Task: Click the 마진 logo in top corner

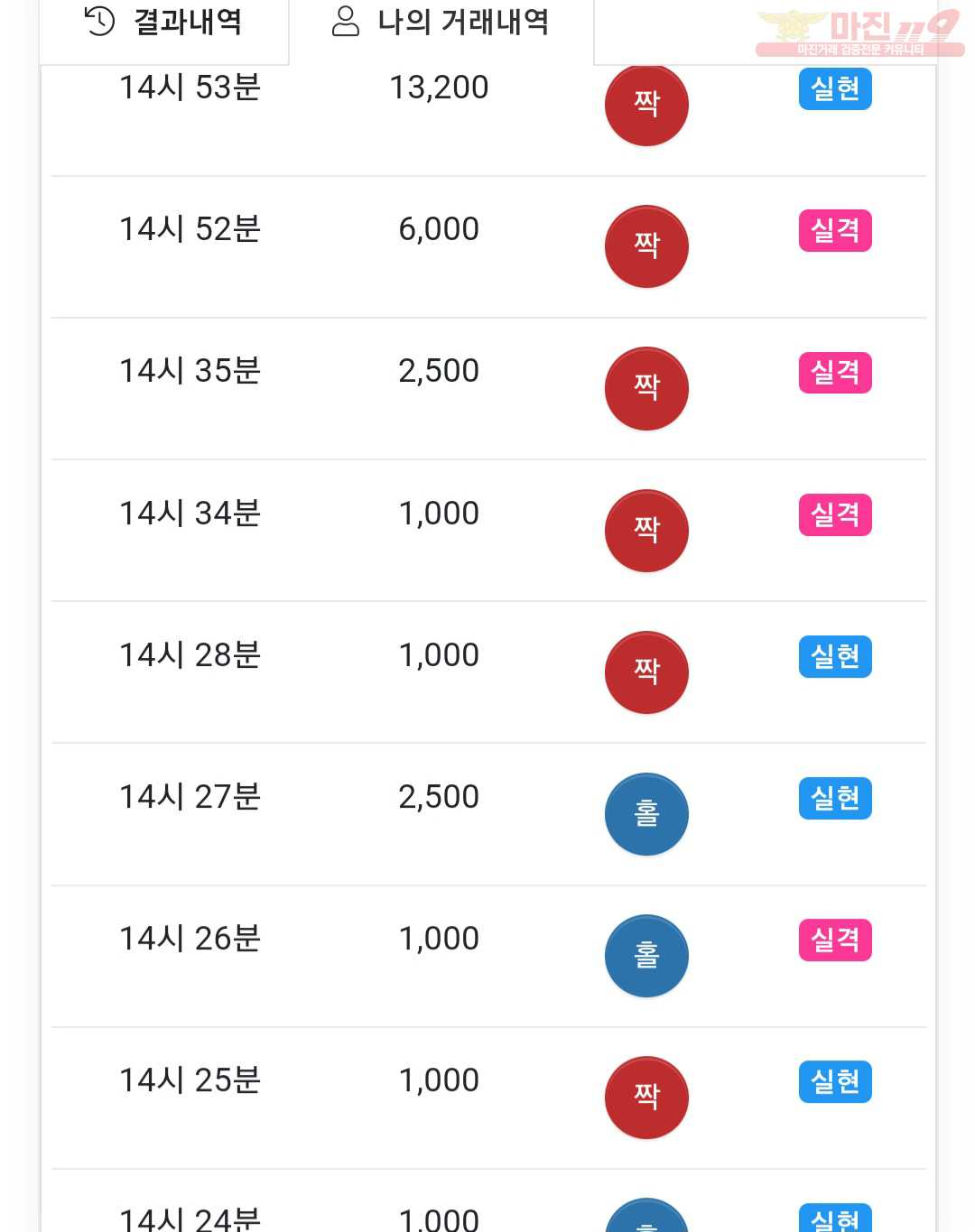Action: pyautogui.click(x=859, y=32)
